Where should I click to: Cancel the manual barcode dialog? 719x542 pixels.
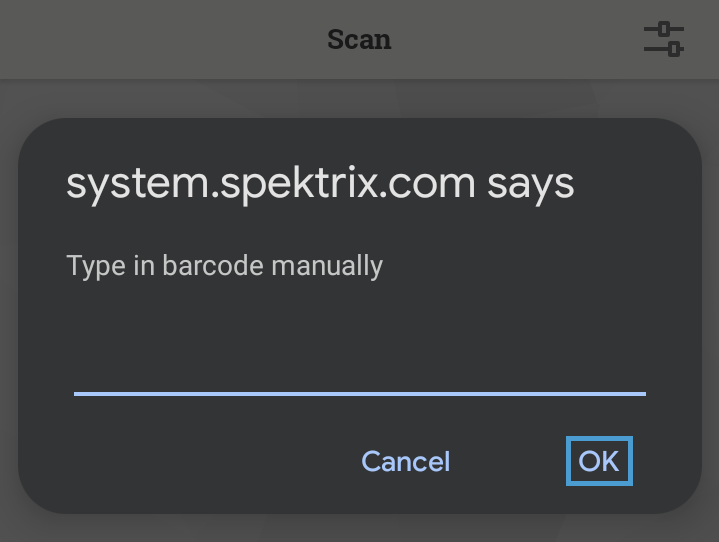[405, 461]
